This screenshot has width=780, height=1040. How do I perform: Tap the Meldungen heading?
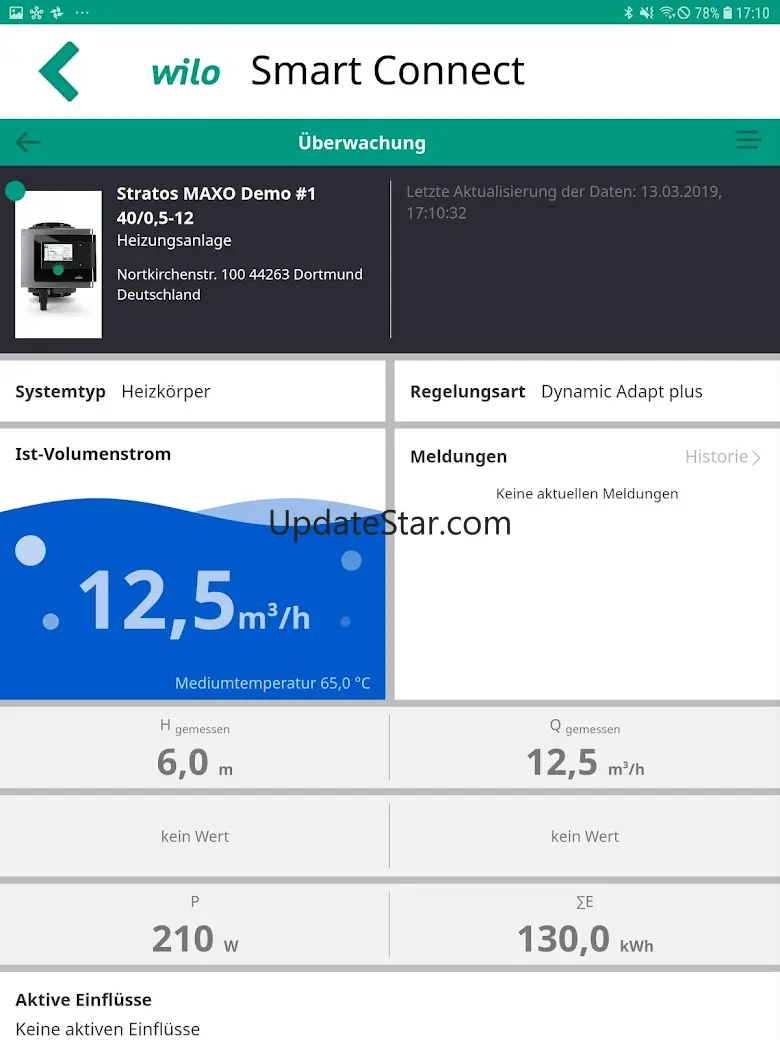tap(458, 456)
